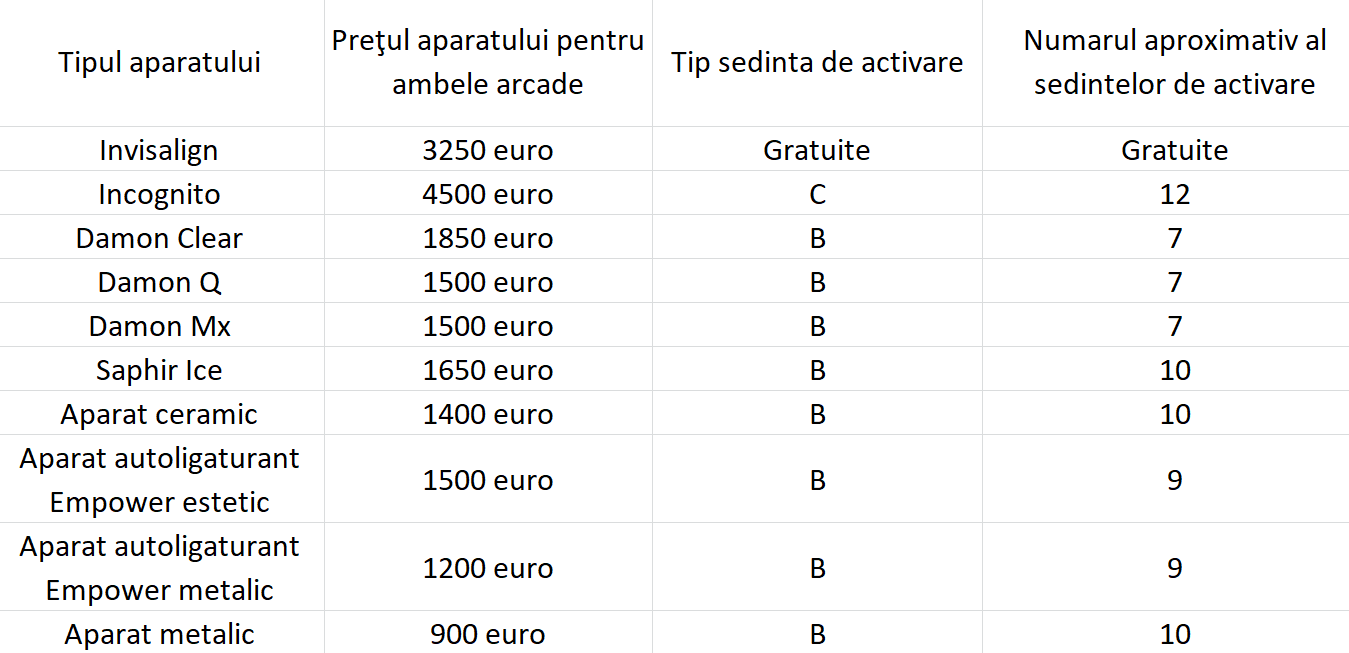Click the Damon Clear cell
The height and width of the screenshot is (653, 1349).
pos(159,238)
